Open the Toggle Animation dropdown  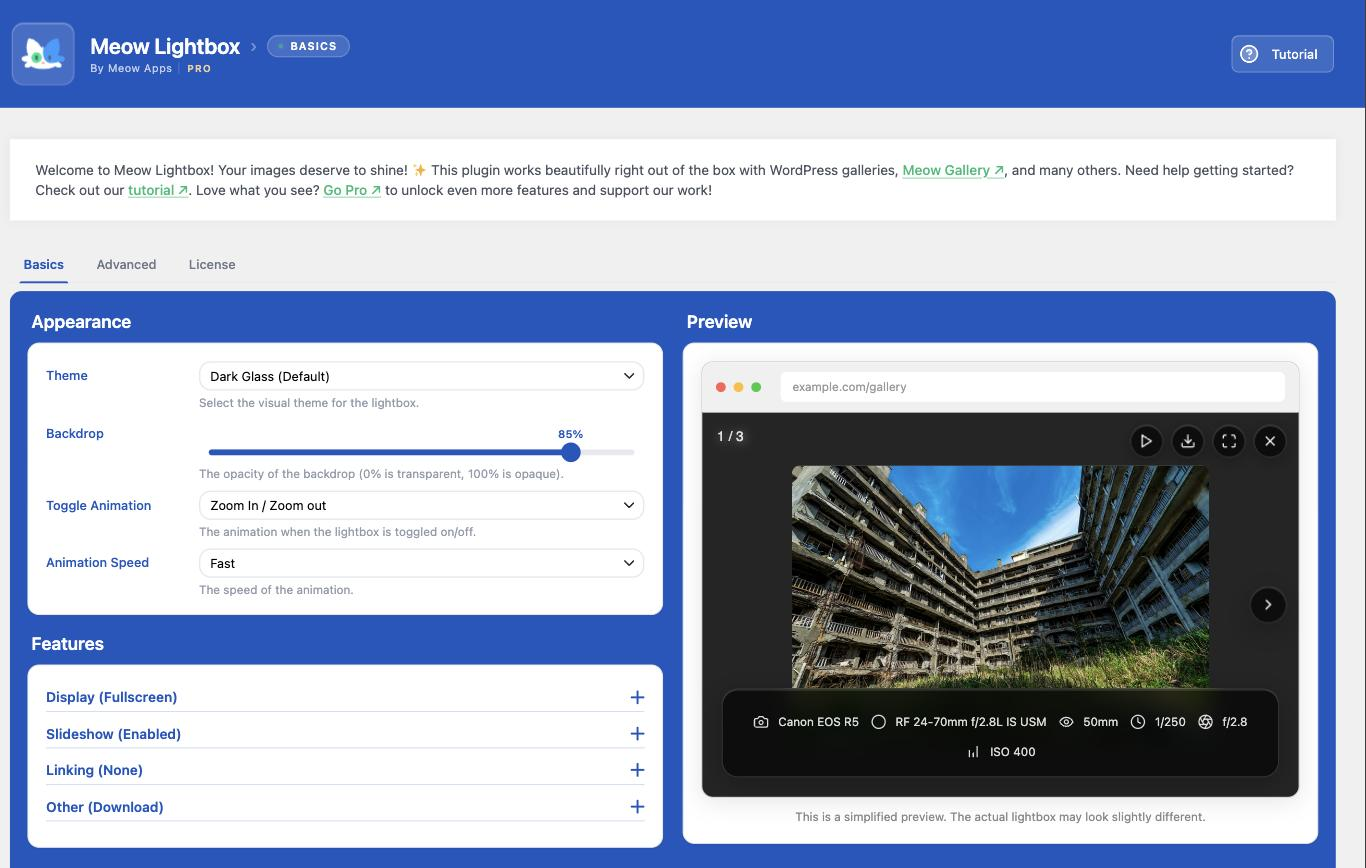[x=421, y=505]
